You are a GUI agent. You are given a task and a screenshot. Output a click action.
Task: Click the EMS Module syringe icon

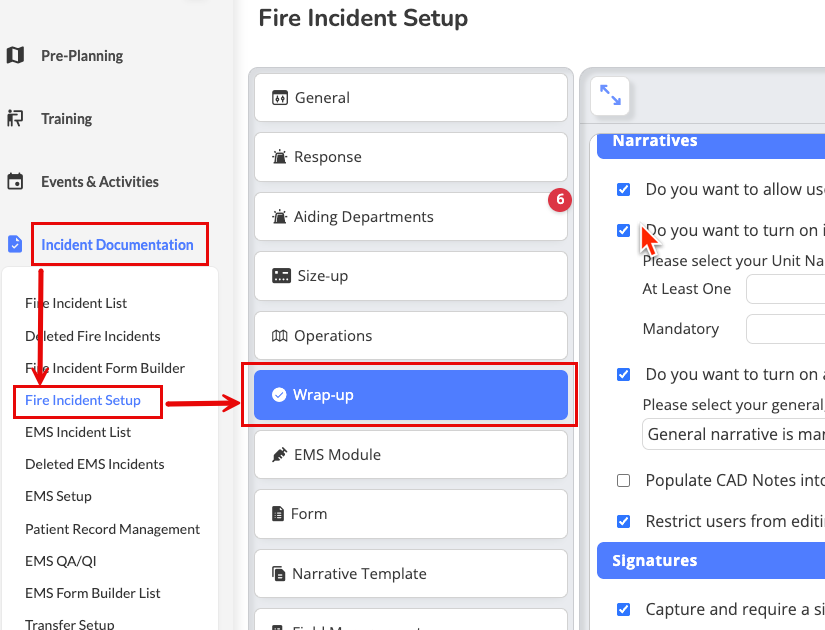pyautogui.click(x=279, y=455)
